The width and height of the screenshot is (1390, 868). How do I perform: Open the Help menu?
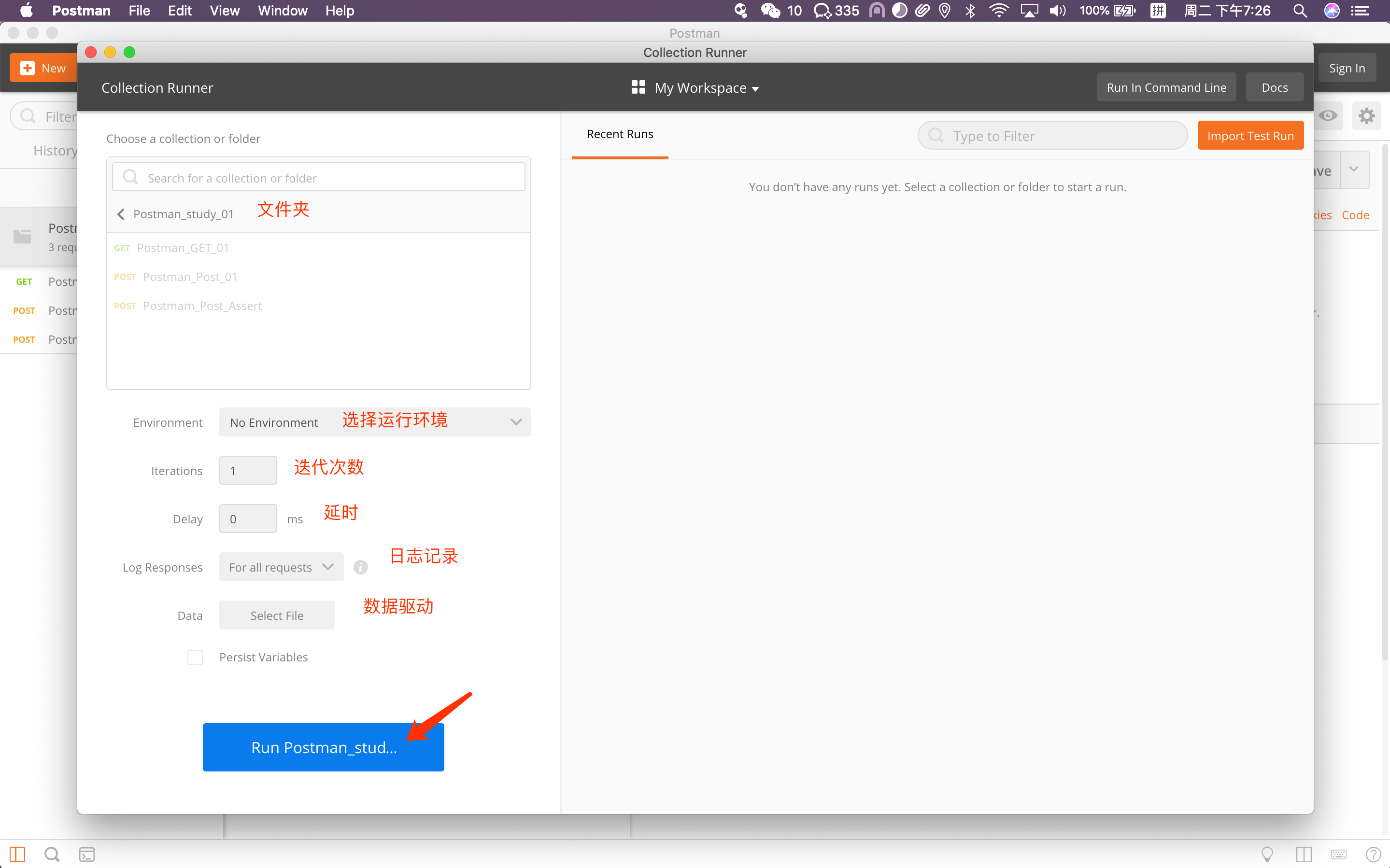[x=340, y=10]
